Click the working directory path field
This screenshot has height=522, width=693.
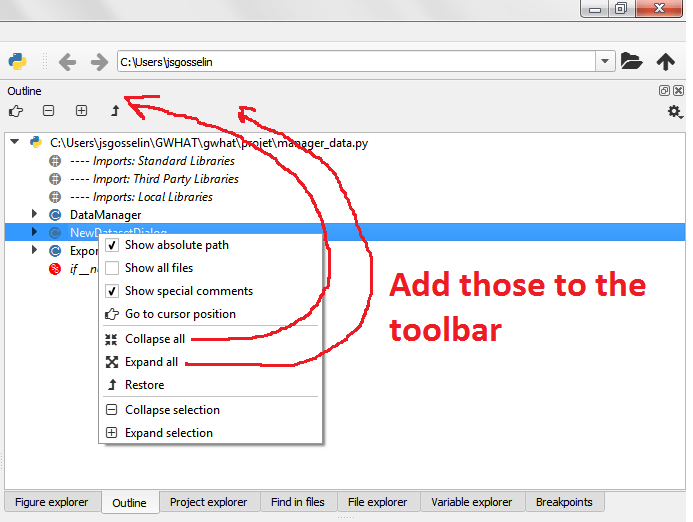click(356, 61)
